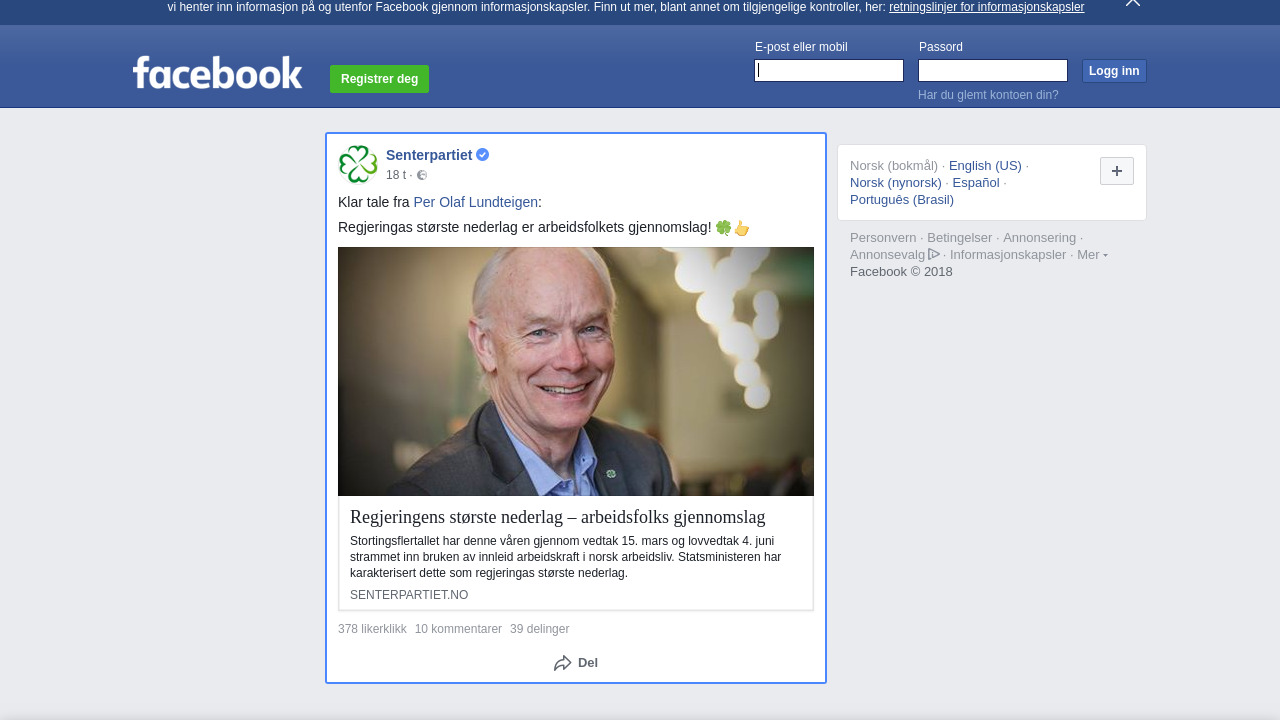Open the Annonsering footer link
Screen dimensions: 1280x720
coord(1039,238)
